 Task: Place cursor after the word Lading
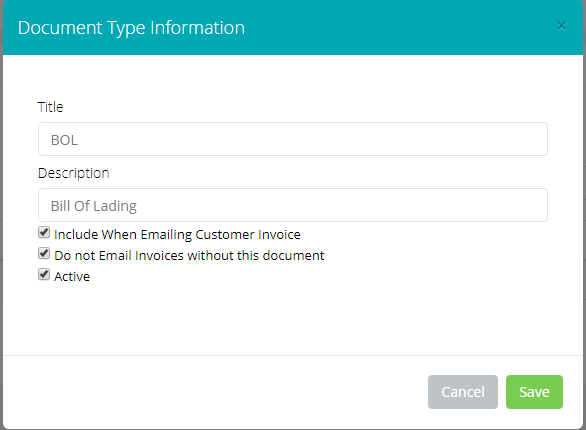[138, 206]
